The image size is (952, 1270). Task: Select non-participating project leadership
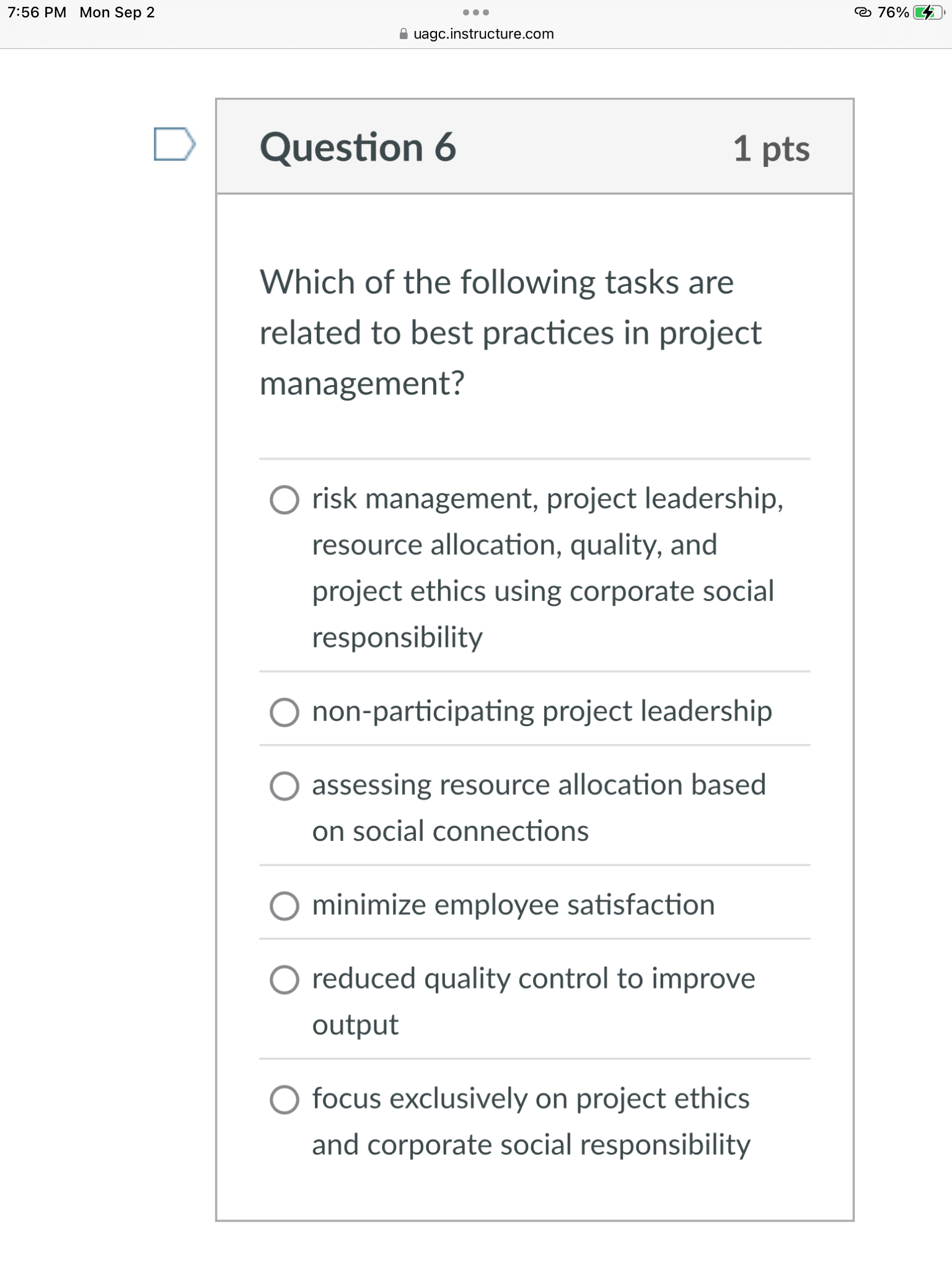[284, 714]
